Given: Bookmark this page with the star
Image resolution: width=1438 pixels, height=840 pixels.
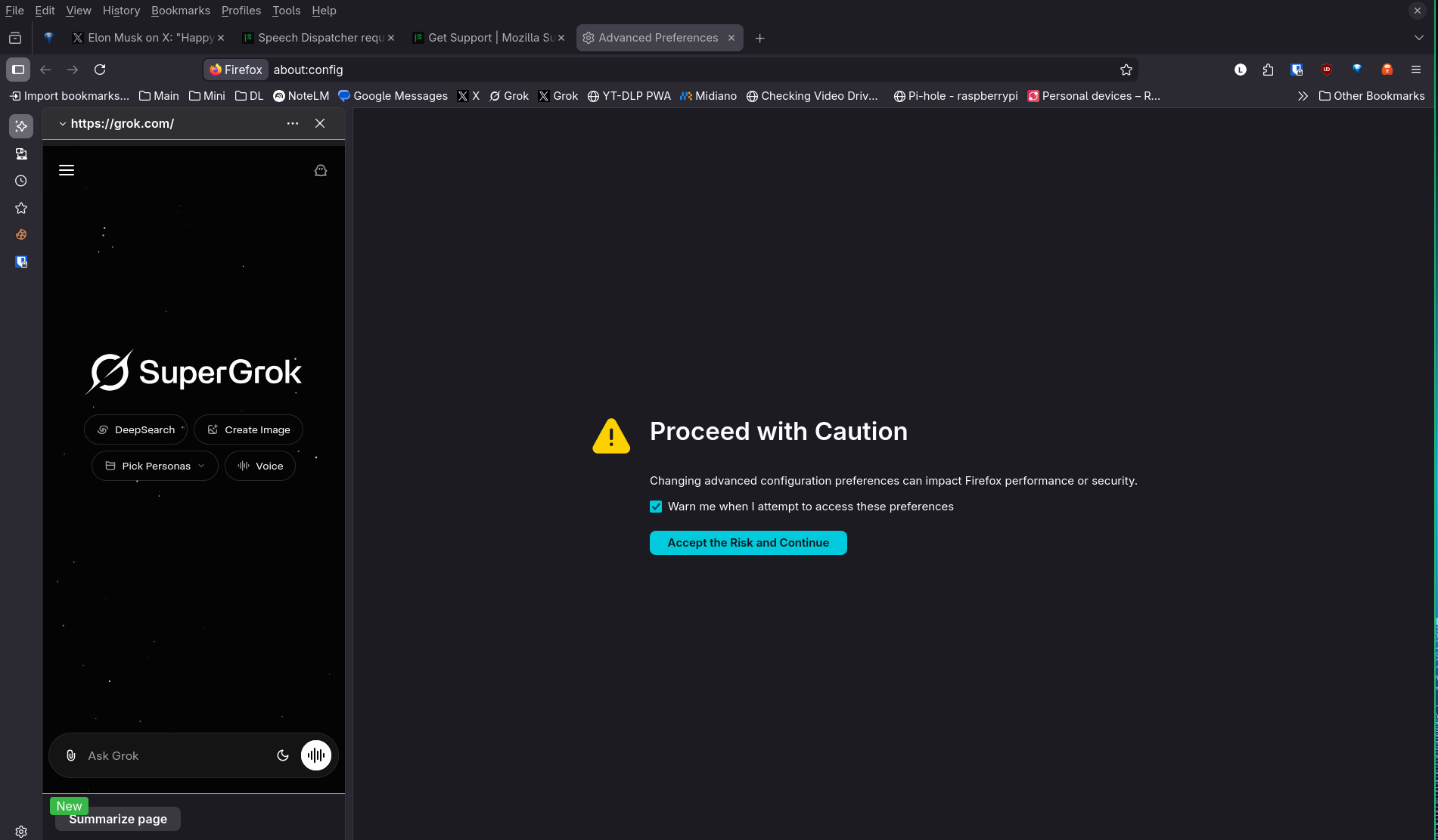Looking at the screenshot, I should pyautogui.click(x=1126, y=70).
